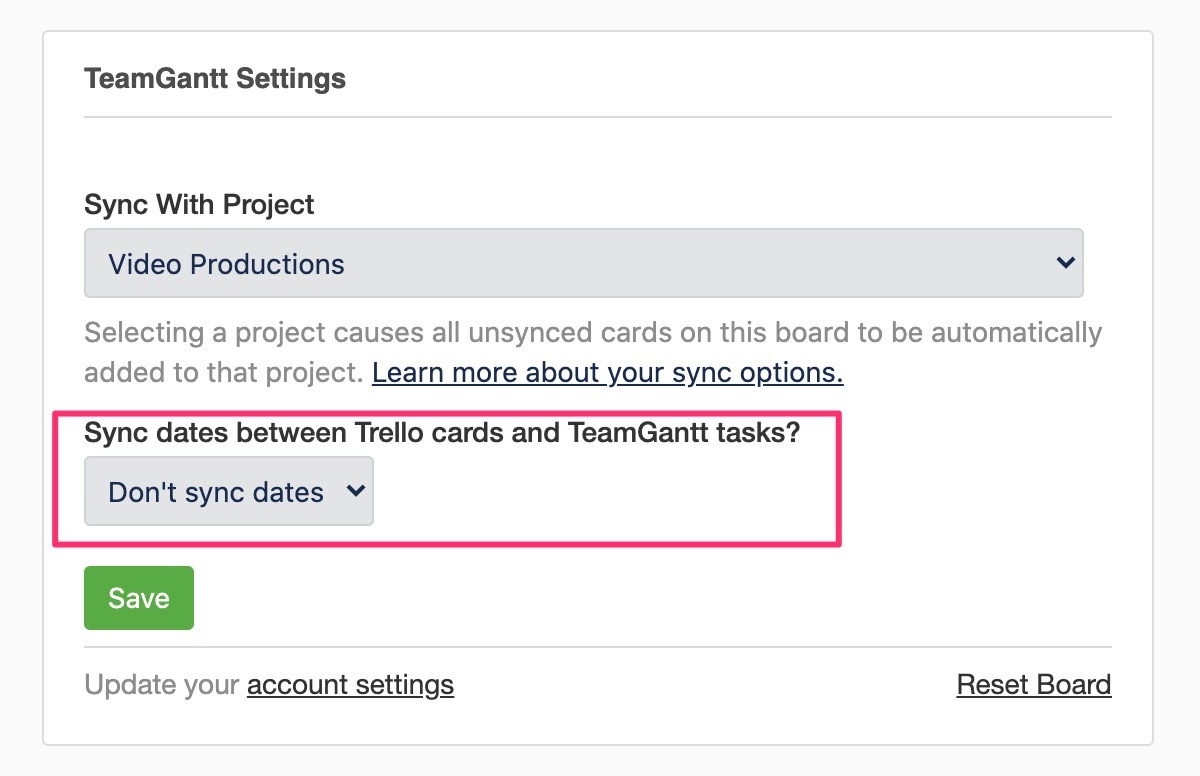Click the pink highlight border around sync dates
Screen dimensions: 1200x776
click(x=840, y=478)
